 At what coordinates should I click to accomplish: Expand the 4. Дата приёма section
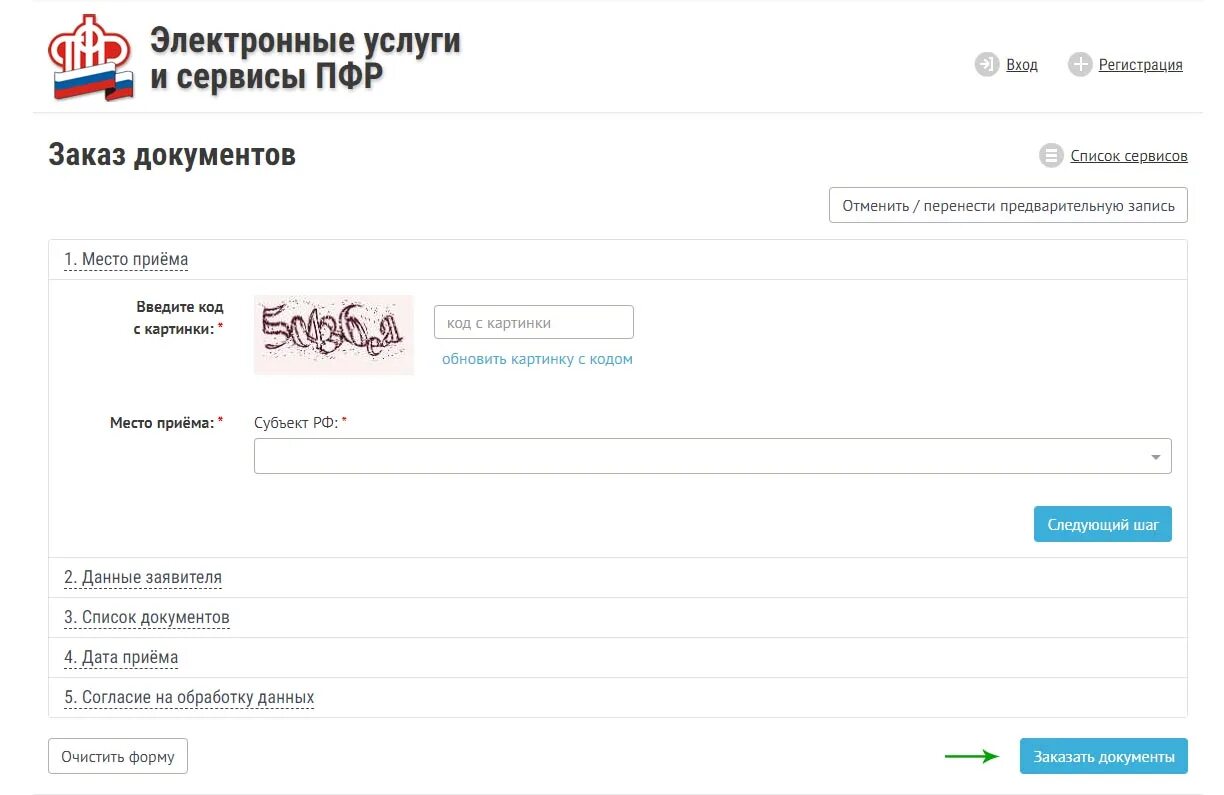click(121, 658)
